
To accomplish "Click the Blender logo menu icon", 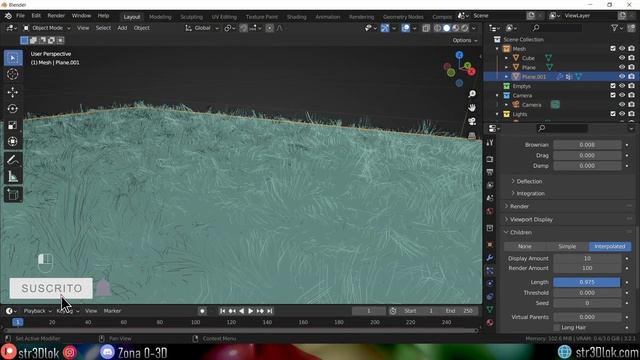I will [x=8, y=16].
